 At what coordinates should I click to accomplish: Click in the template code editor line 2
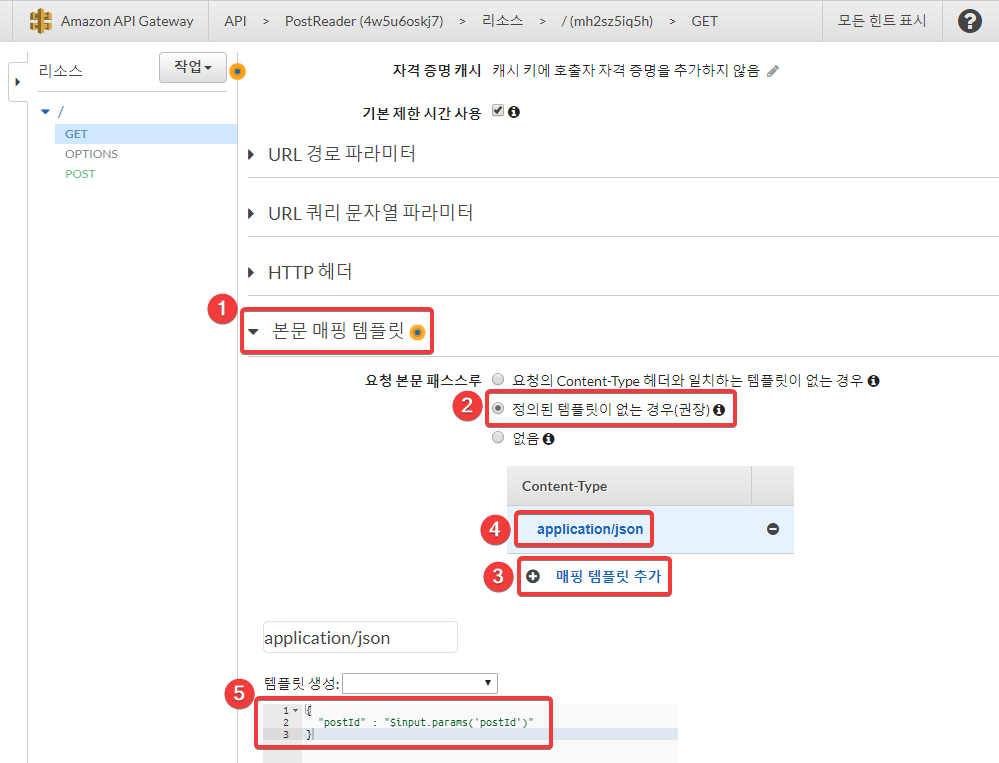point(426,722)
